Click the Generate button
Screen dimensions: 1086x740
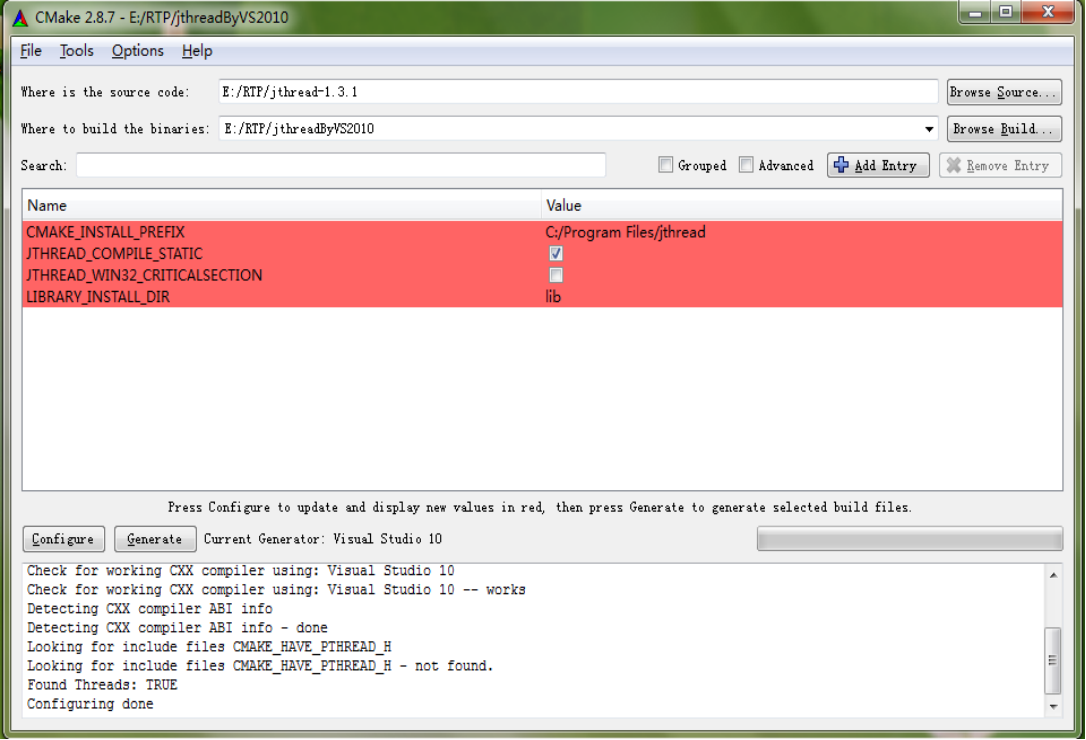pyautogui.click(x=154, y=539)
